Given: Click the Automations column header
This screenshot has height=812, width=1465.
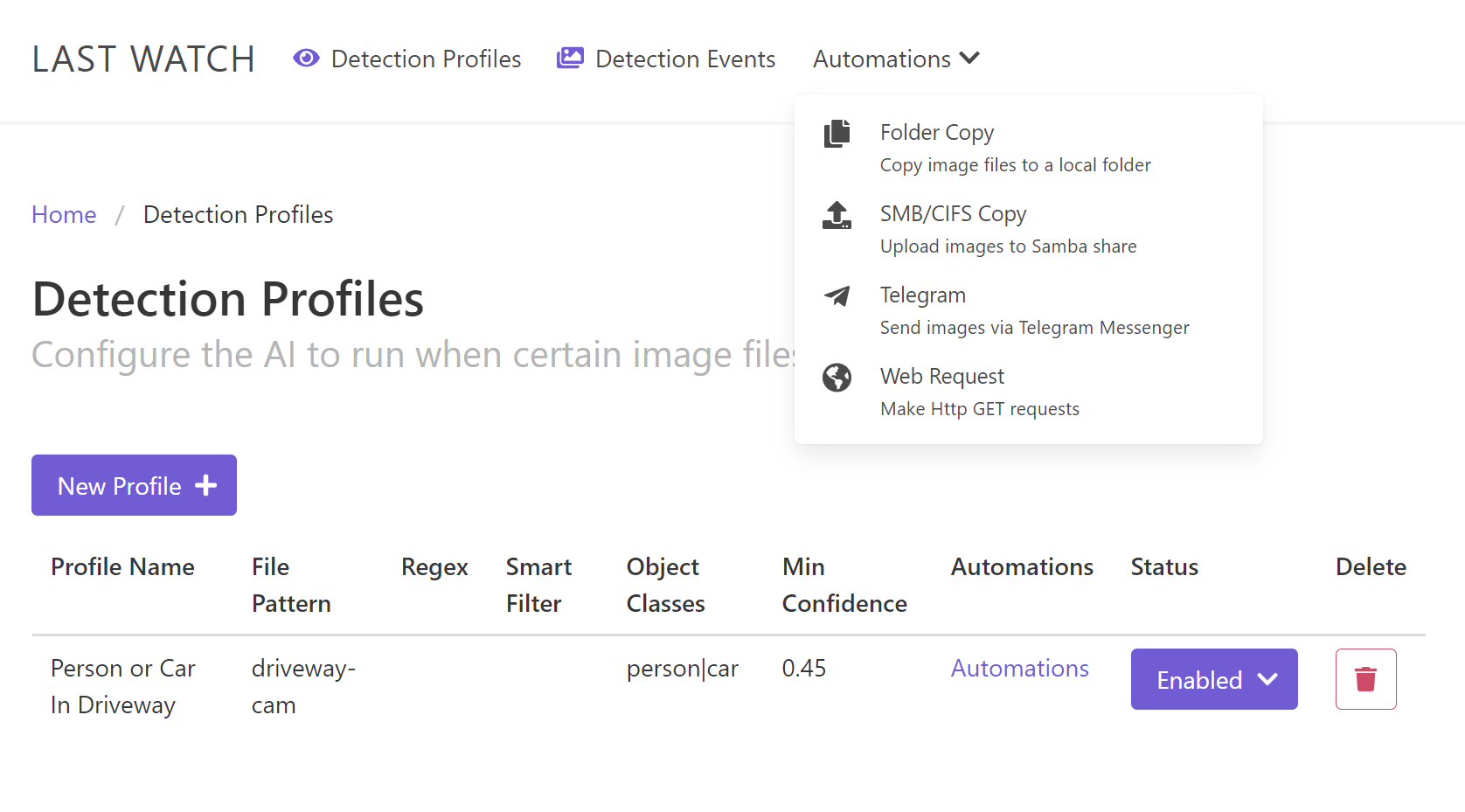Looking at the screenshot, I should point(1022,566).
